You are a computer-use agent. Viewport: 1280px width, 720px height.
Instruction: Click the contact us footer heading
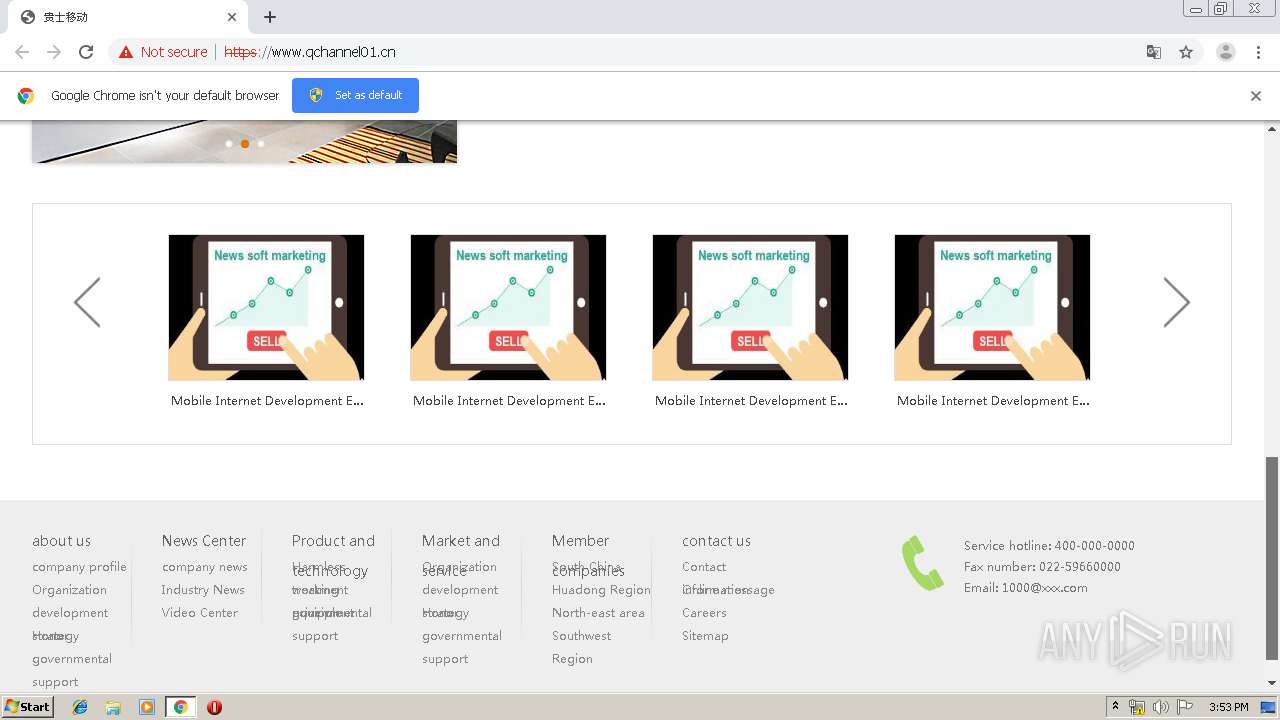click(x=716, y=541)
